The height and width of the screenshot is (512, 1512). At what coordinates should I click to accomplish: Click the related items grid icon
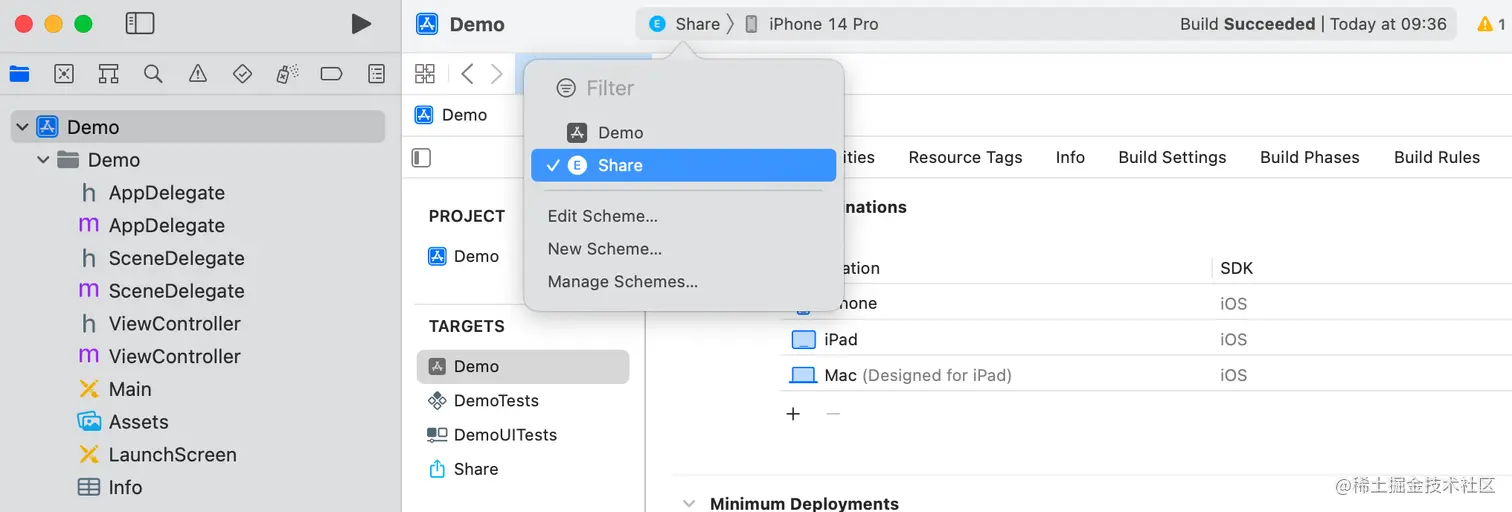(425, 73)
